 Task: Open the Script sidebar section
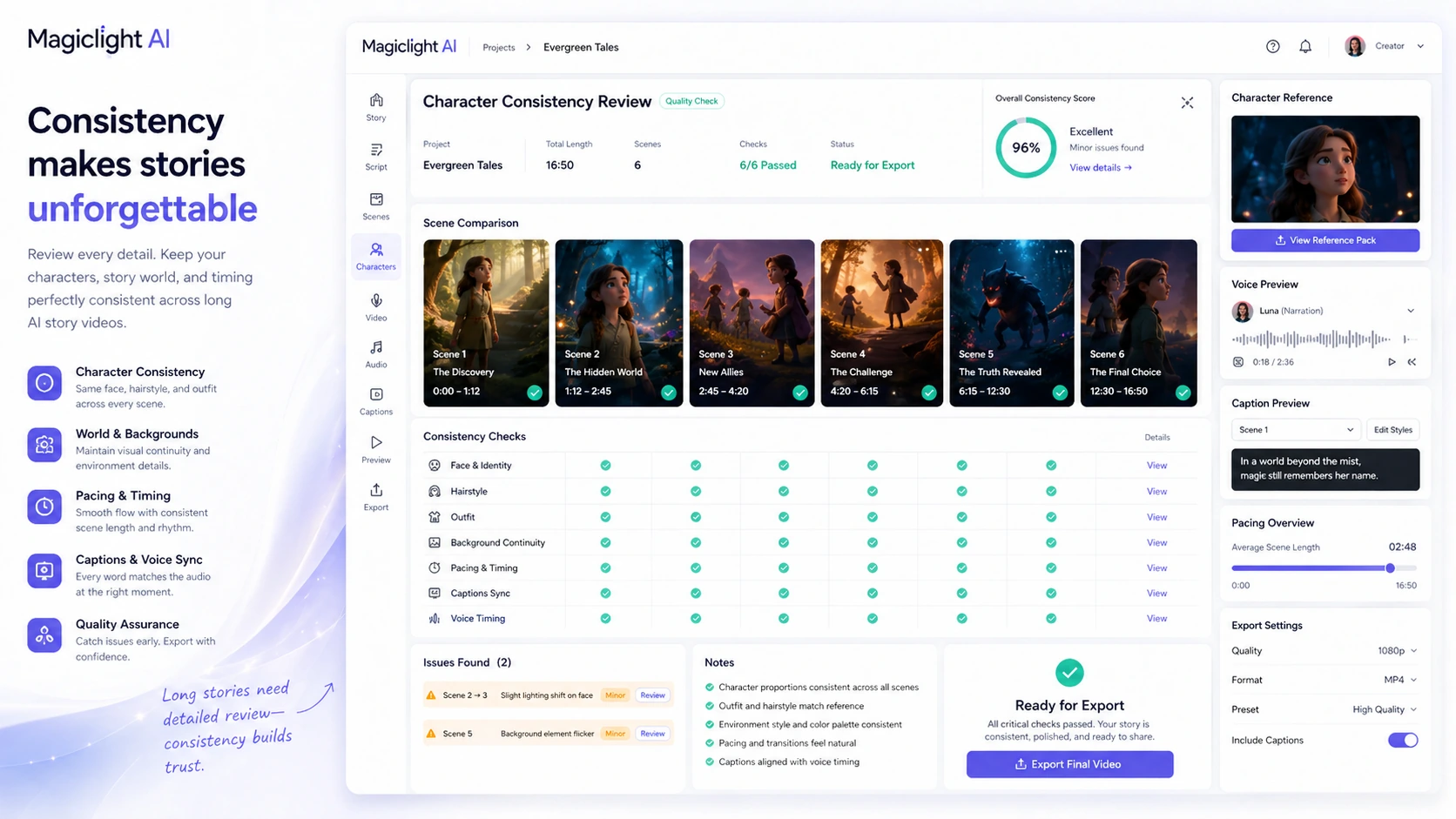click(x=376, y=157)
